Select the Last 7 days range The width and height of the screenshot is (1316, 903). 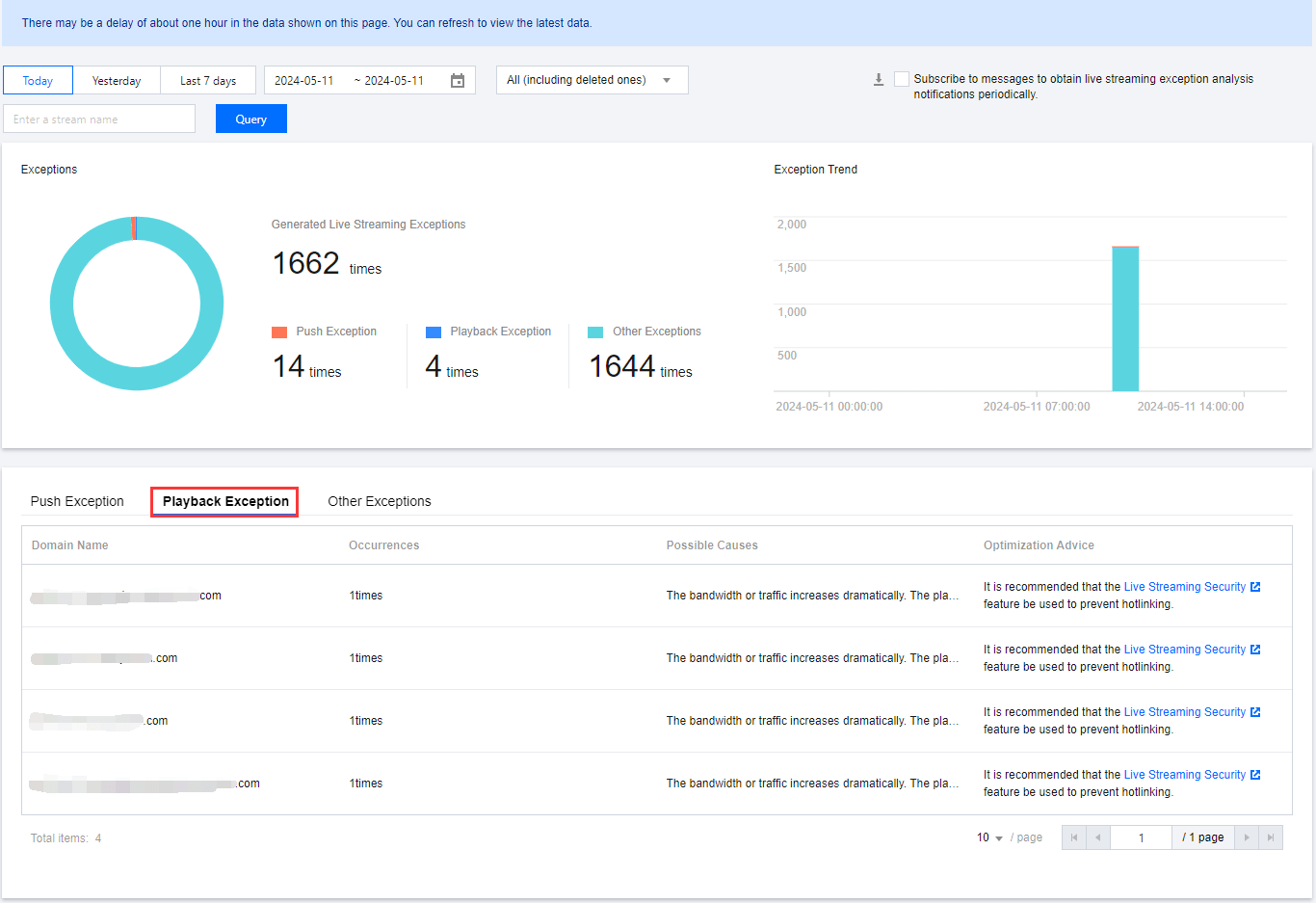208,81
